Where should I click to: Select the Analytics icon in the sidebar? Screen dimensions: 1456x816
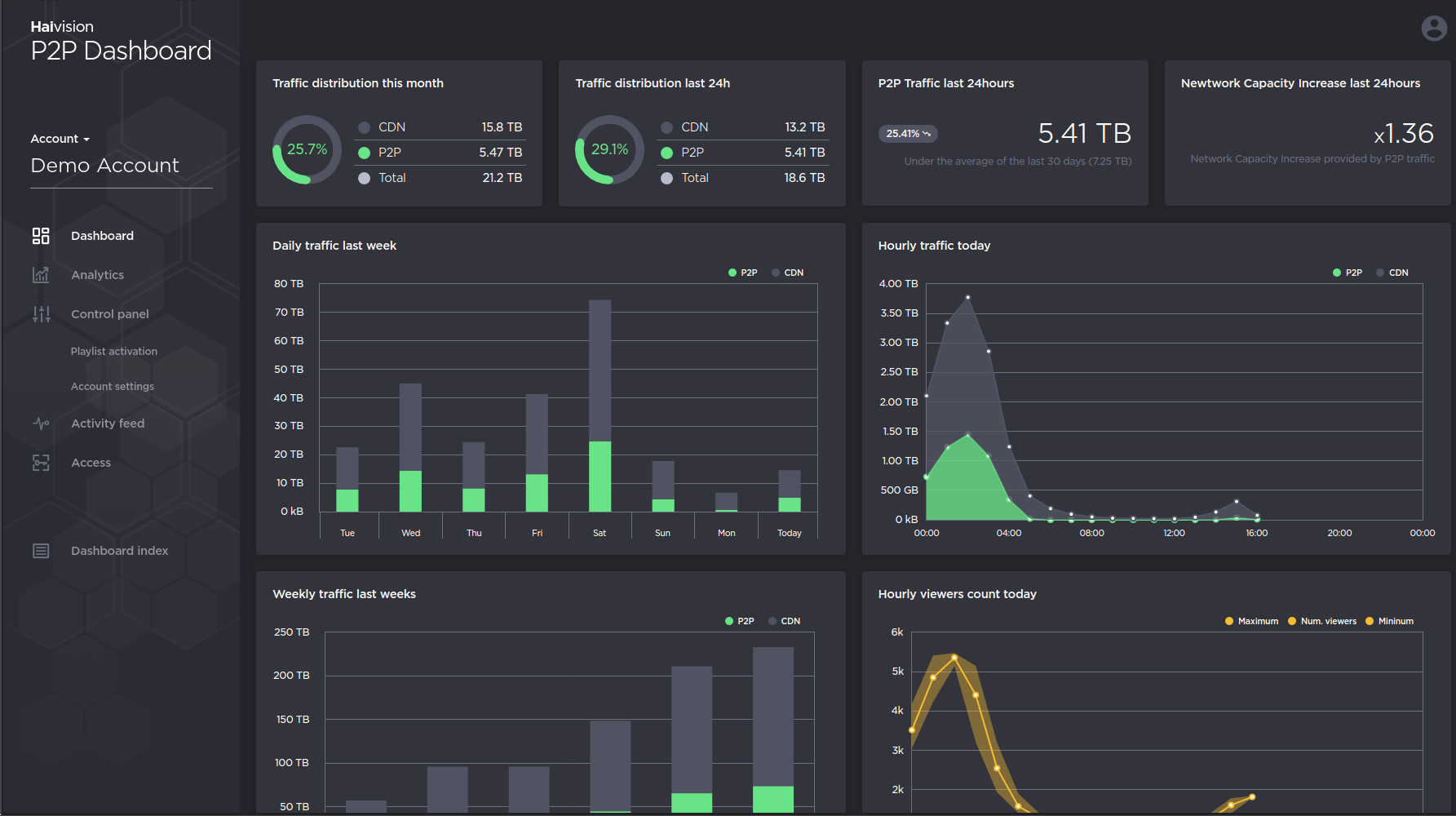(41, 275)
